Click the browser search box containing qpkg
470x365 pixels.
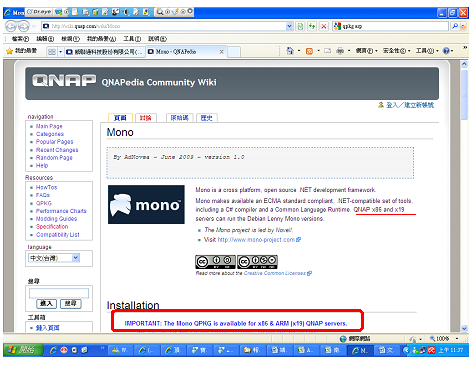pyautogui.click(x=390, y=26)
